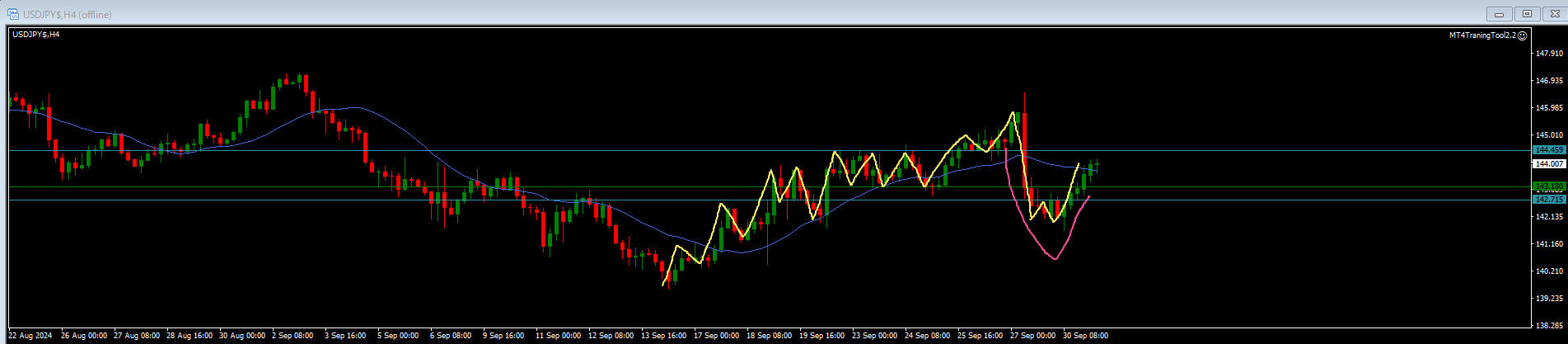Click the window title text USDJPY$,H4 (offline)

(x=68, y=14)
